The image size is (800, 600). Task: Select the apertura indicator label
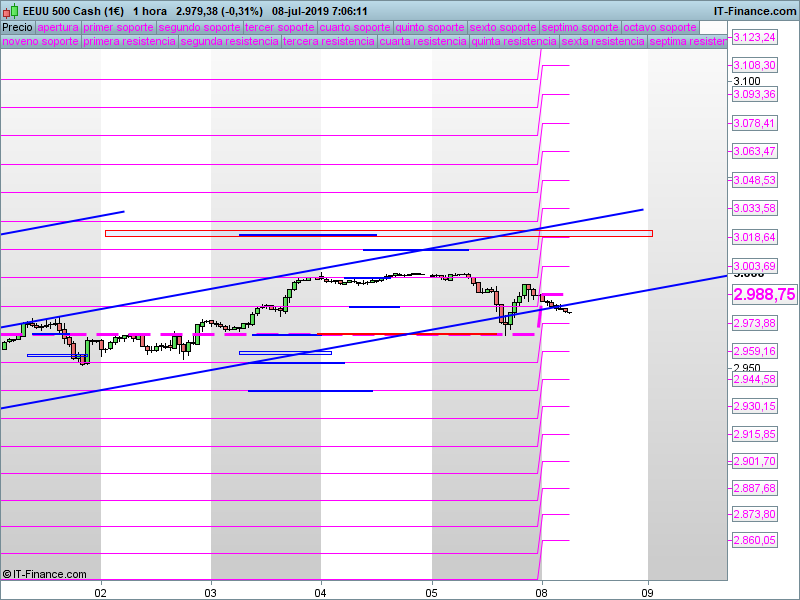tap(58, 28)
